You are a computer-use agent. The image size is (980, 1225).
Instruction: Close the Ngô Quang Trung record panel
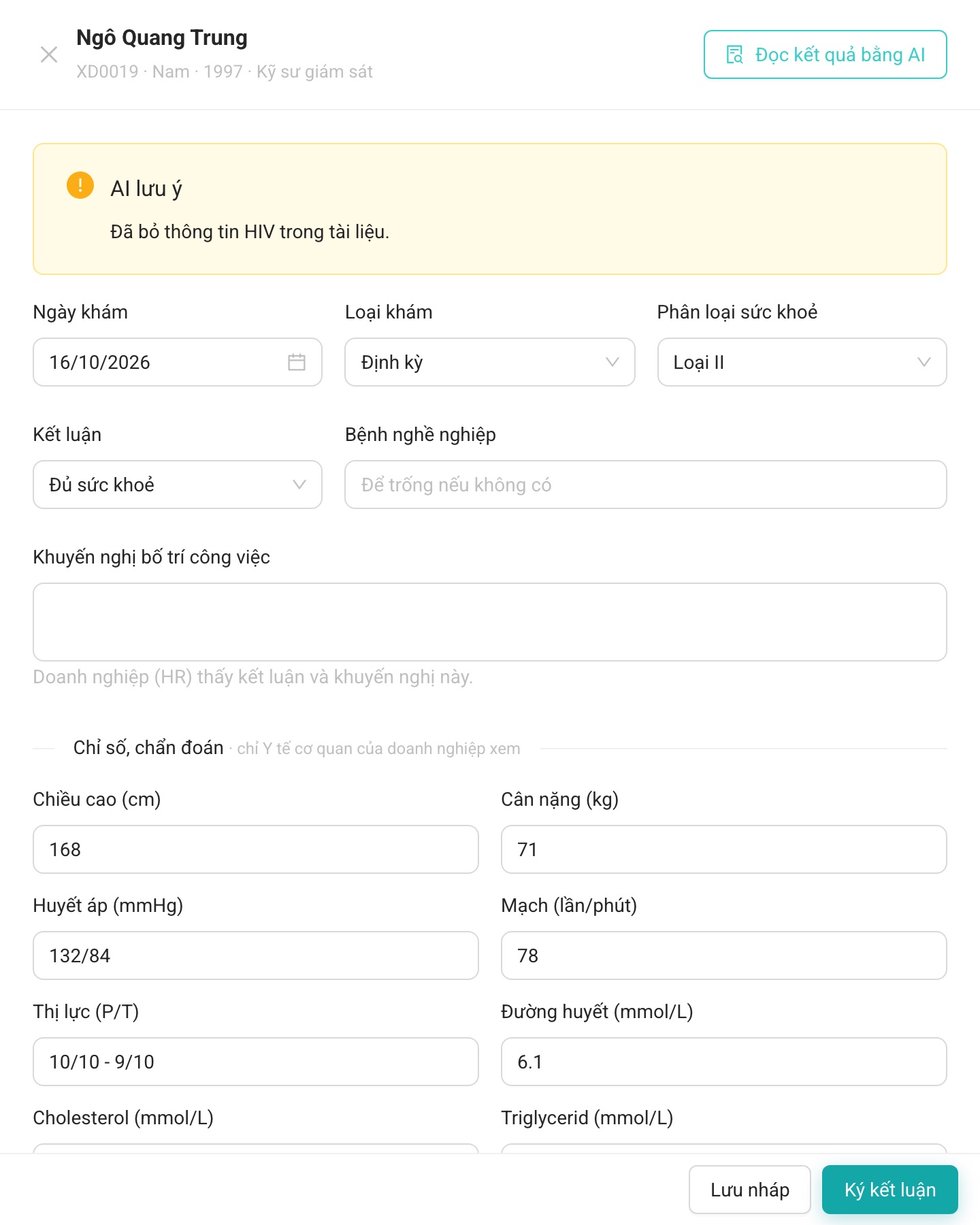(49, 54)
